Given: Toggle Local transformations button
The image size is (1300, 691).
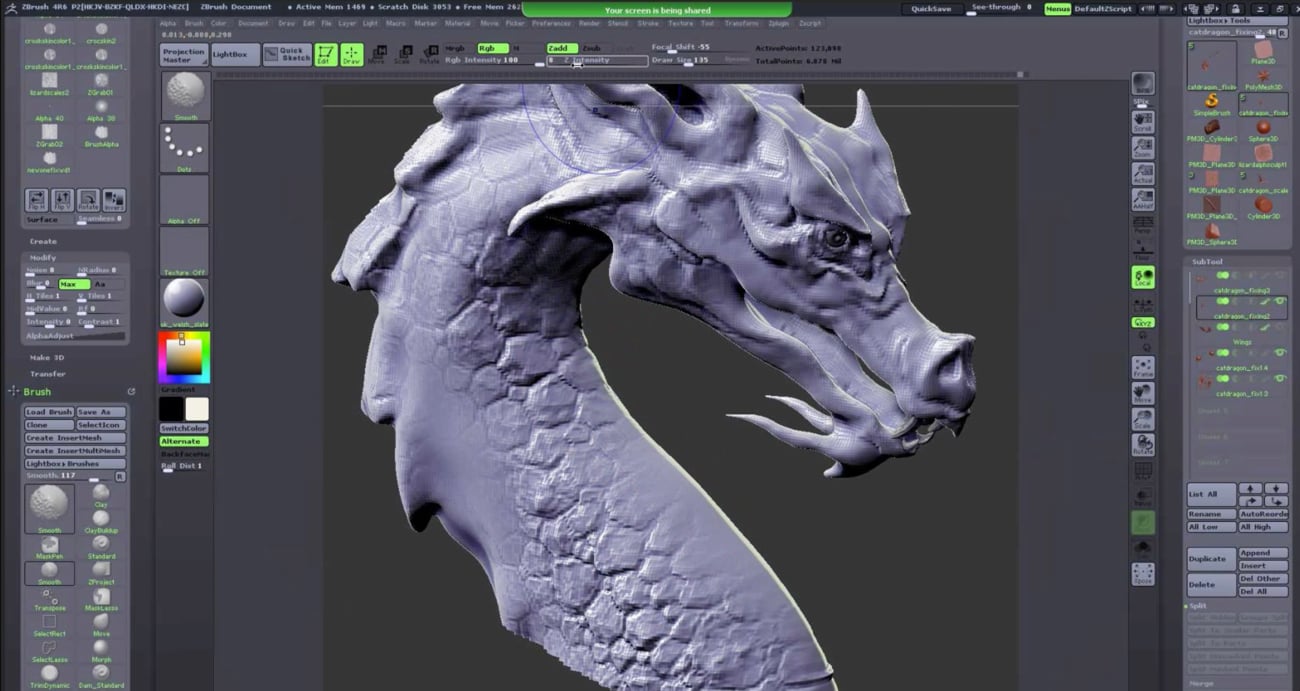Looking at the screenshot, I should tap(1142, 277).
